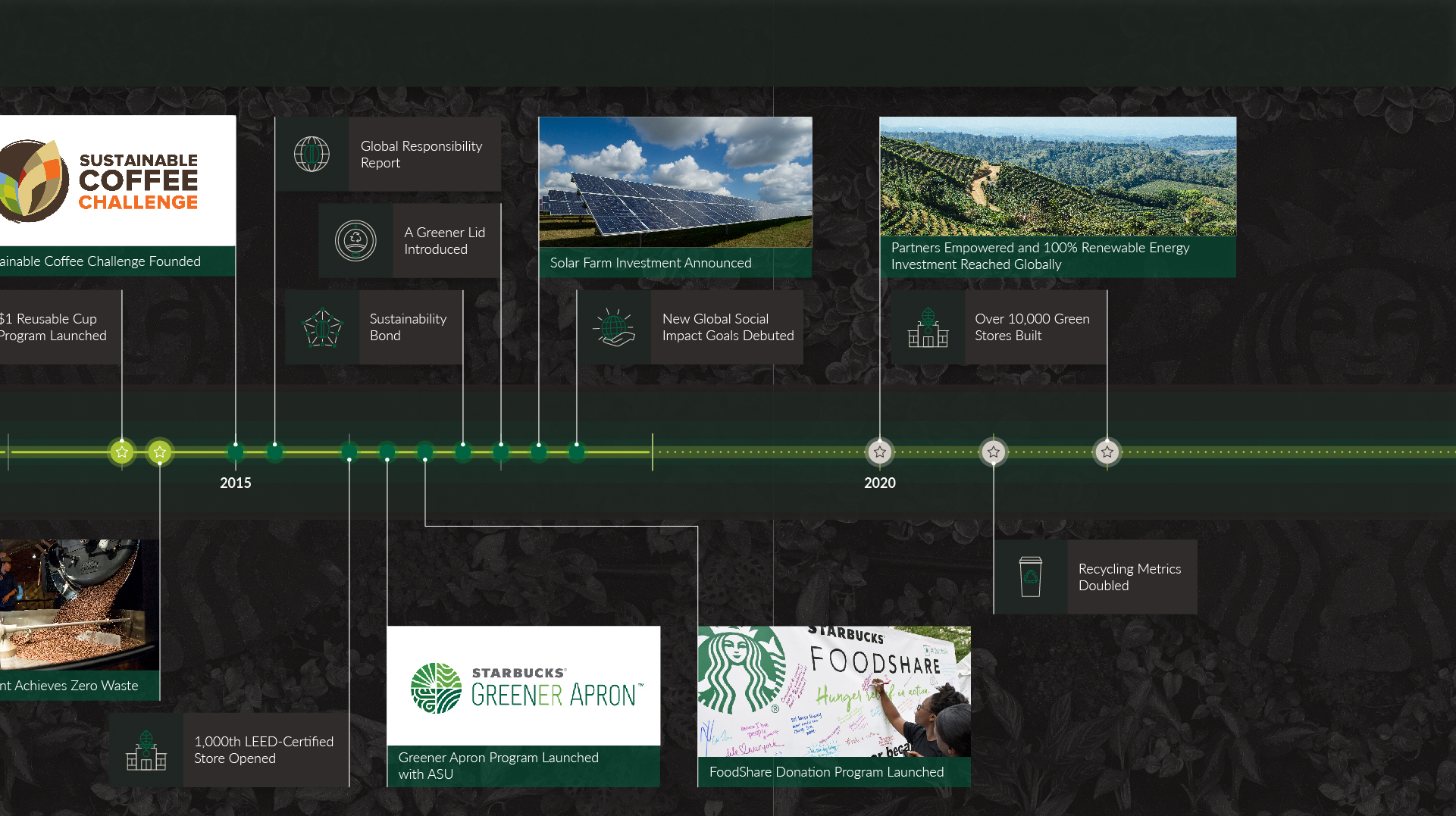Select the timeline dot for Social Impact Goals
The width and height of the screenshot is (1456, 816).
577,452
